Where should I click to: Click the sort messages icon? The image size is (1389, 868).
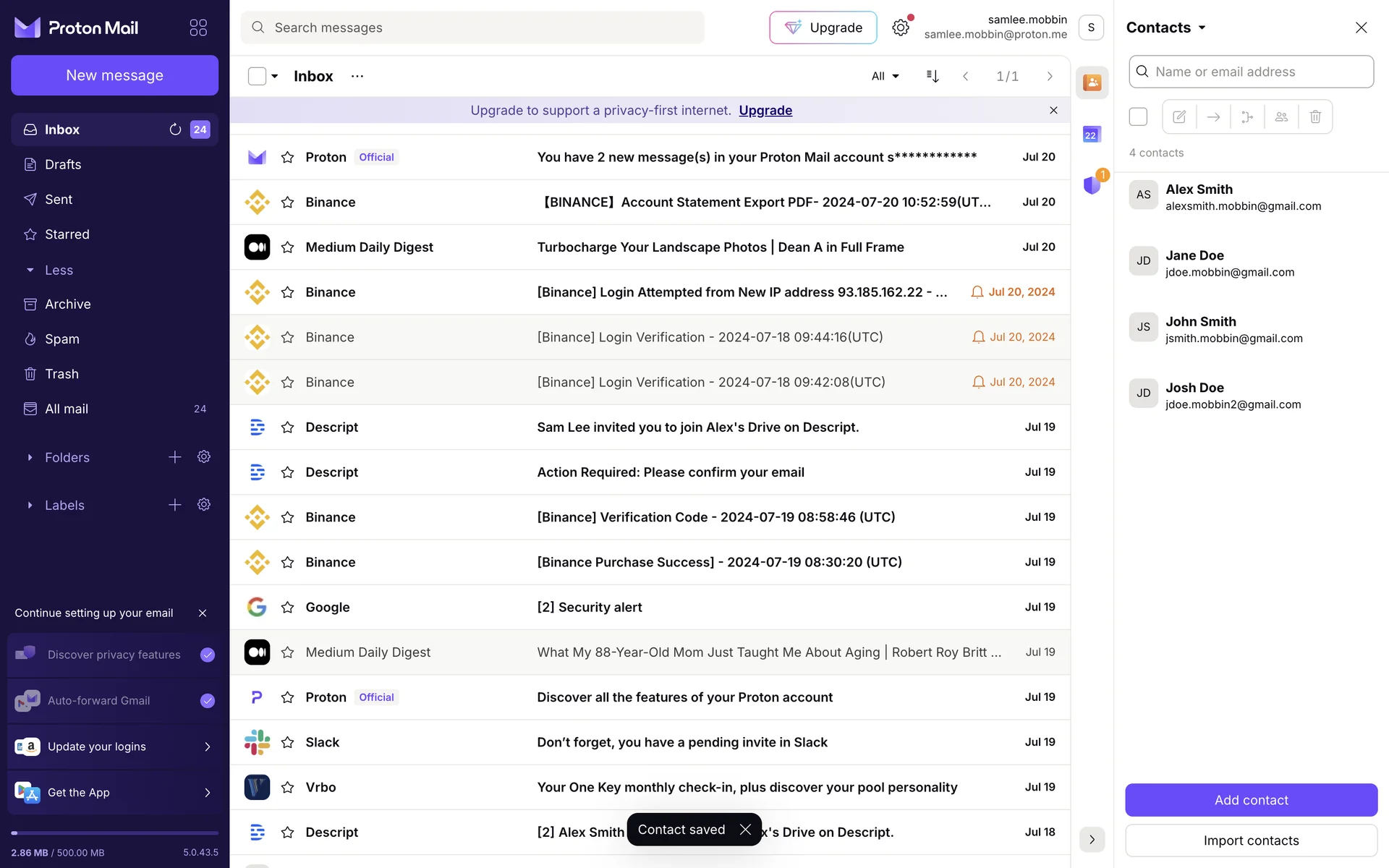(933, 76)
